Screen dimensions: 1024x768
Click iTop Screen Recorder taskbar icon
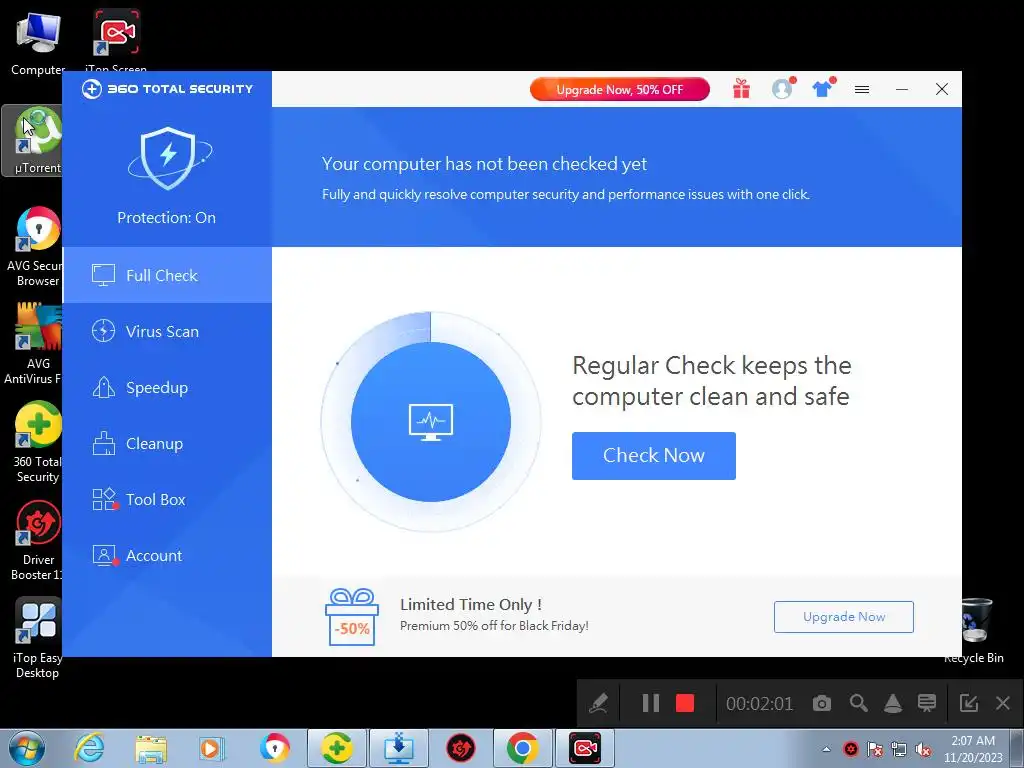click(584, 748)
